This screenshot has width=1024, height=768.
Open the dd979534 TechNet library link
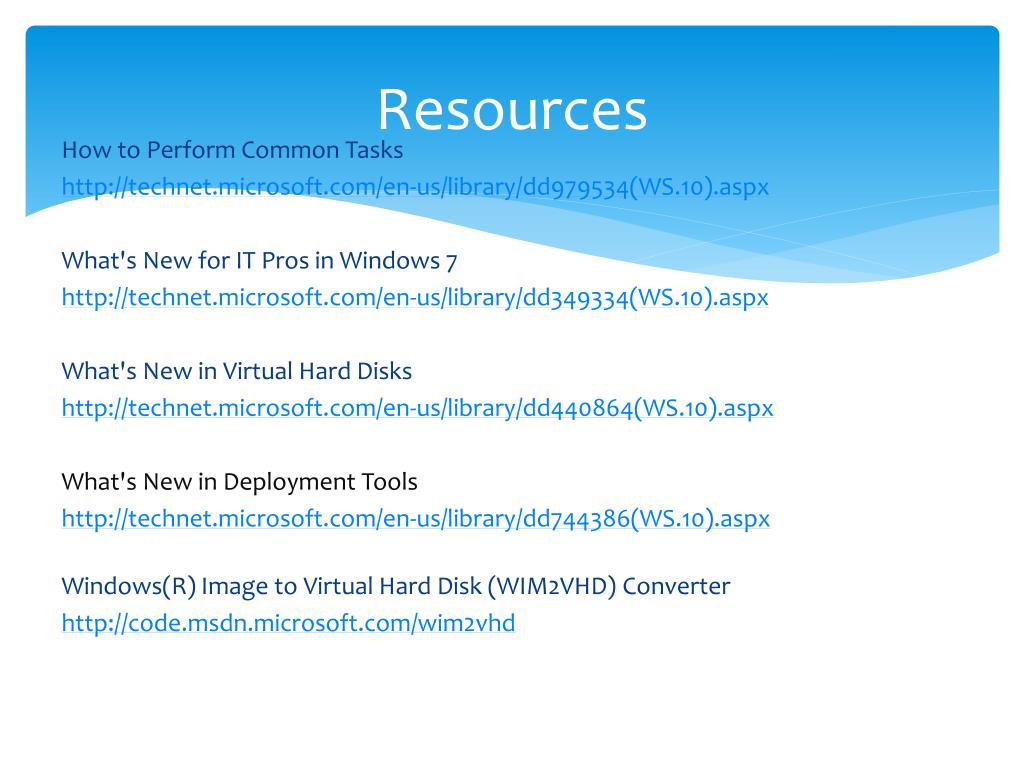415,187
